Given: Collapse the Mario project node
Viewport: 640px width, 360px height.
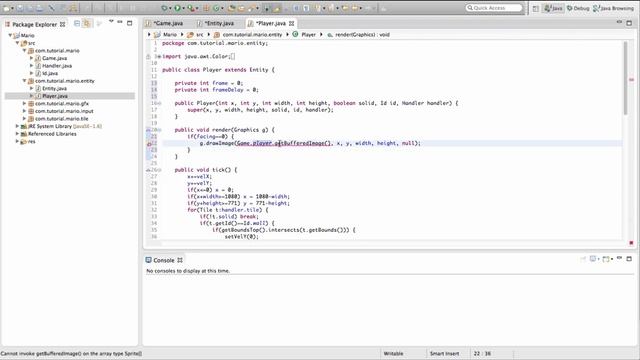Looking at the screenshot, I should coord(10,36).
